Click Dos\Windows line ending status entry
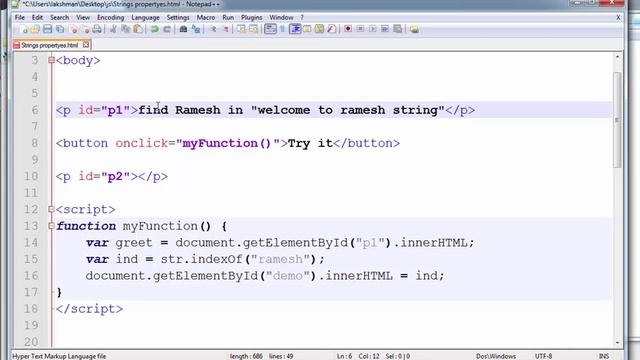Screen dimensions: 640x360 496,356
